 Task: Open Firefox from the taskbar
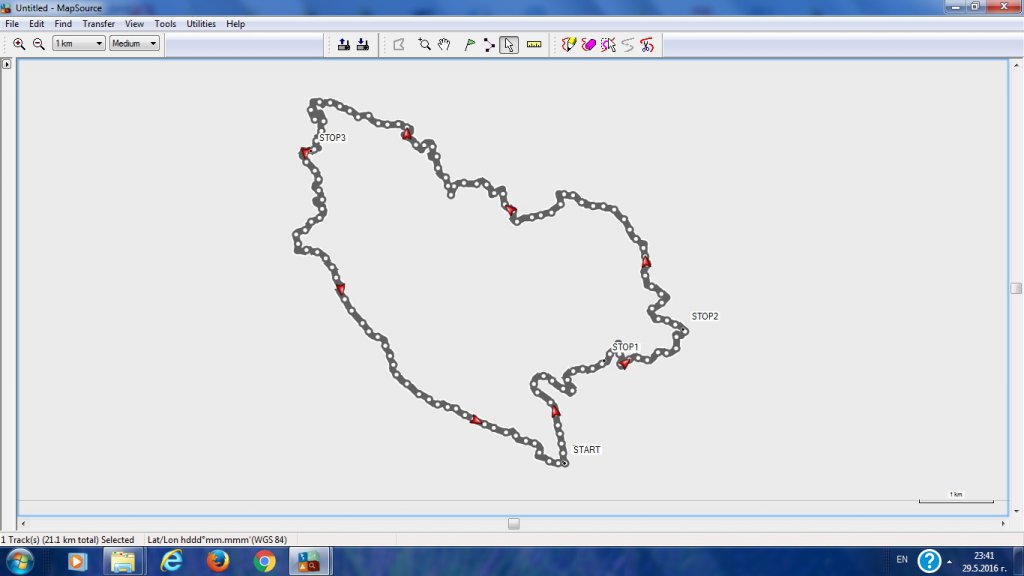218,561
